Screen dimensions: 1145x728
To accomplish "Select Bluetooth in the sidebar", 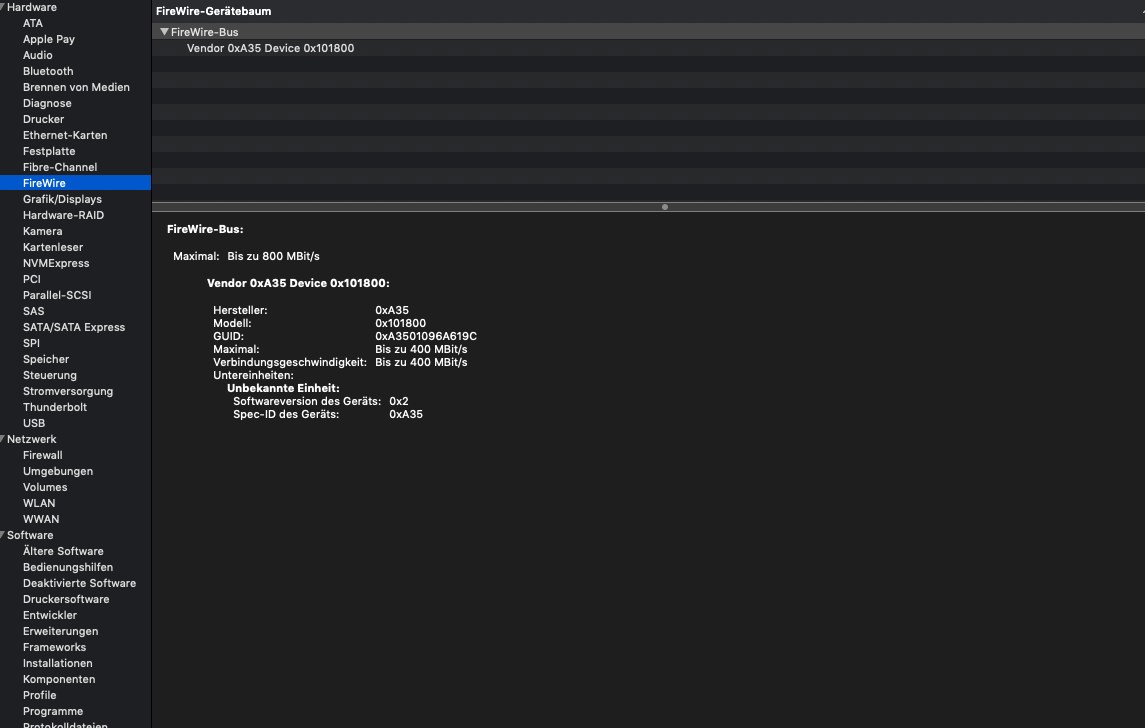I will click(48, 71).
